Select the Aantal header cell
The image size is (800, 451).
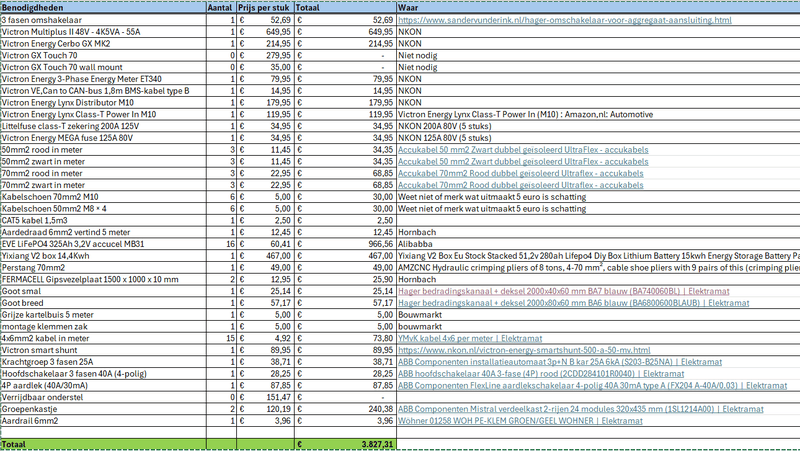pyautogui.click(x=221, y=8)
